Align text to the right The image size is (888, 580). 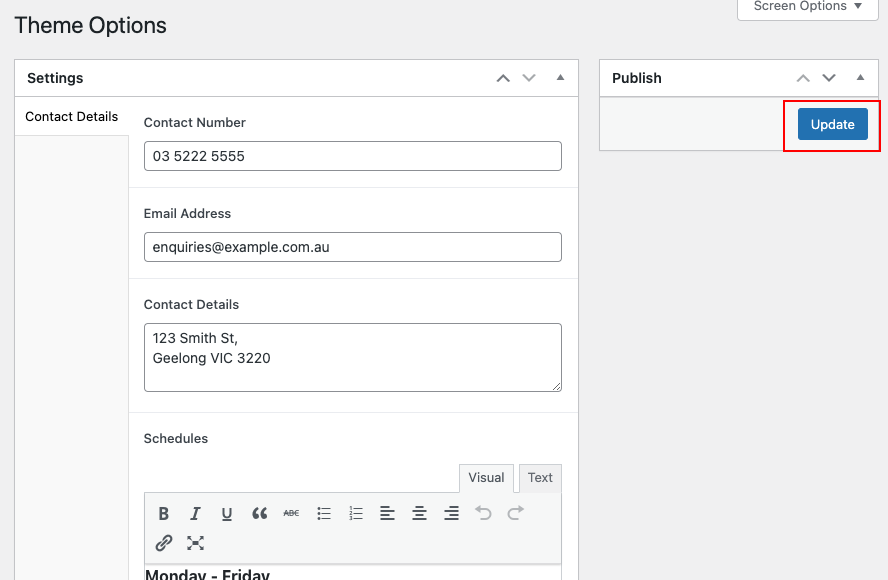[452, 513]
